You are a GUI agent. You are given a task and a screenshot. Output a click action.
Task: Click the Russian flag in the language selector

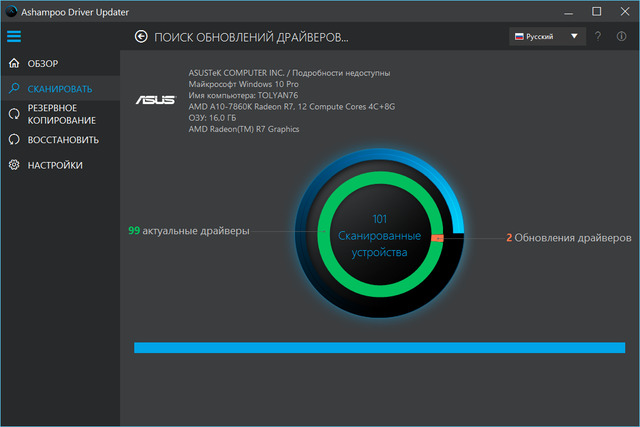pyautogui.click(x=520, y=37)
